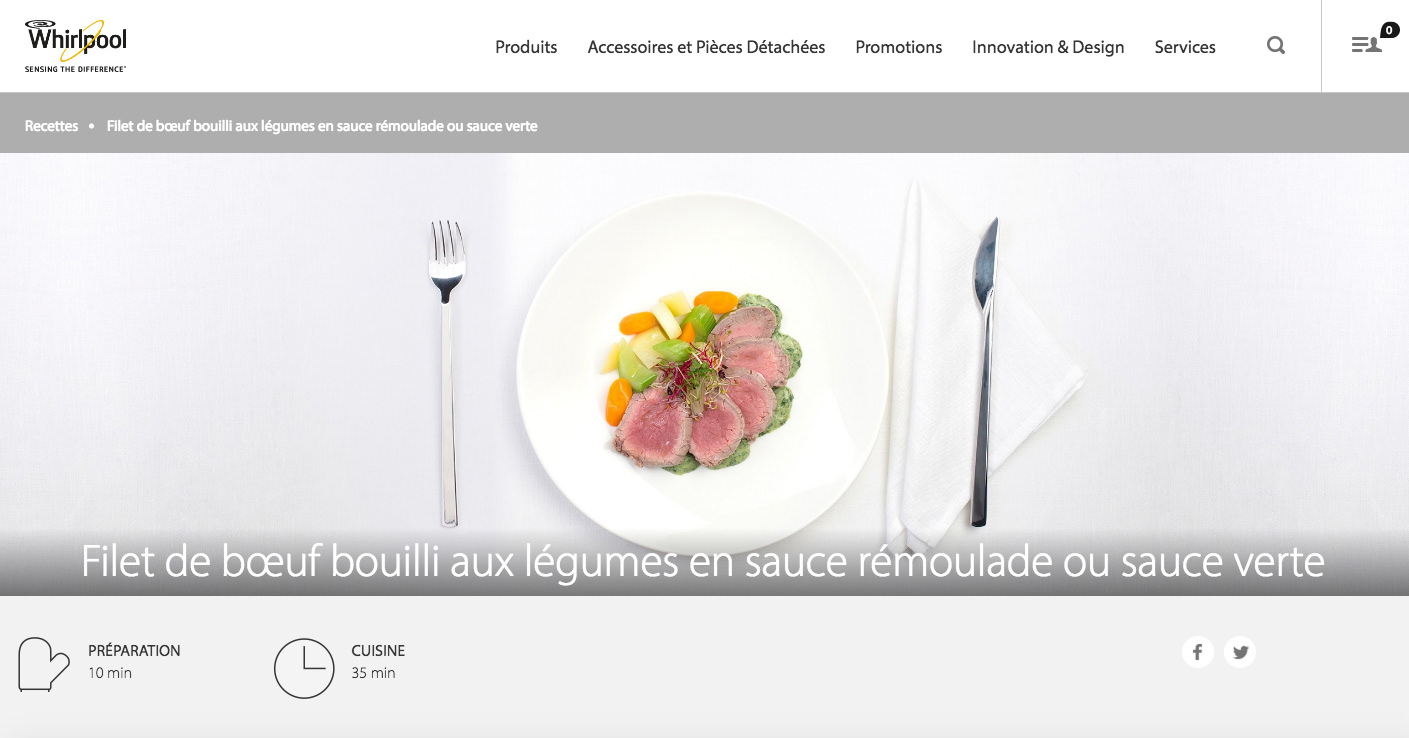Open the Innovation & Design menu
Viewport: 1409px width, 738px height.
coord(1048,47)
